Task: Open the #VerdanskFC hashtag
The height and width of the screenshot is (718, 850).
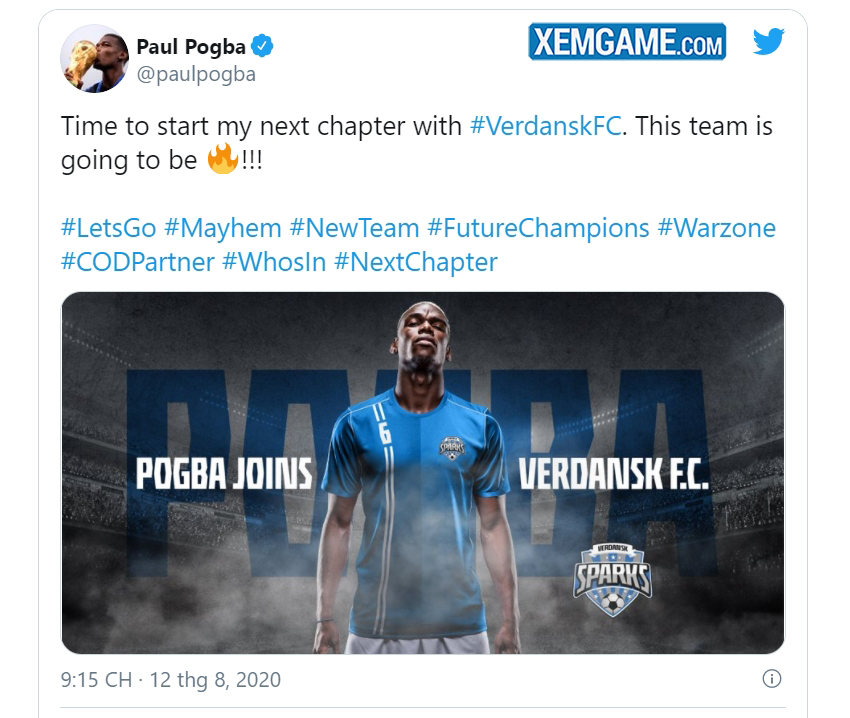Action: pyautogui.click(x=545, y=126)
